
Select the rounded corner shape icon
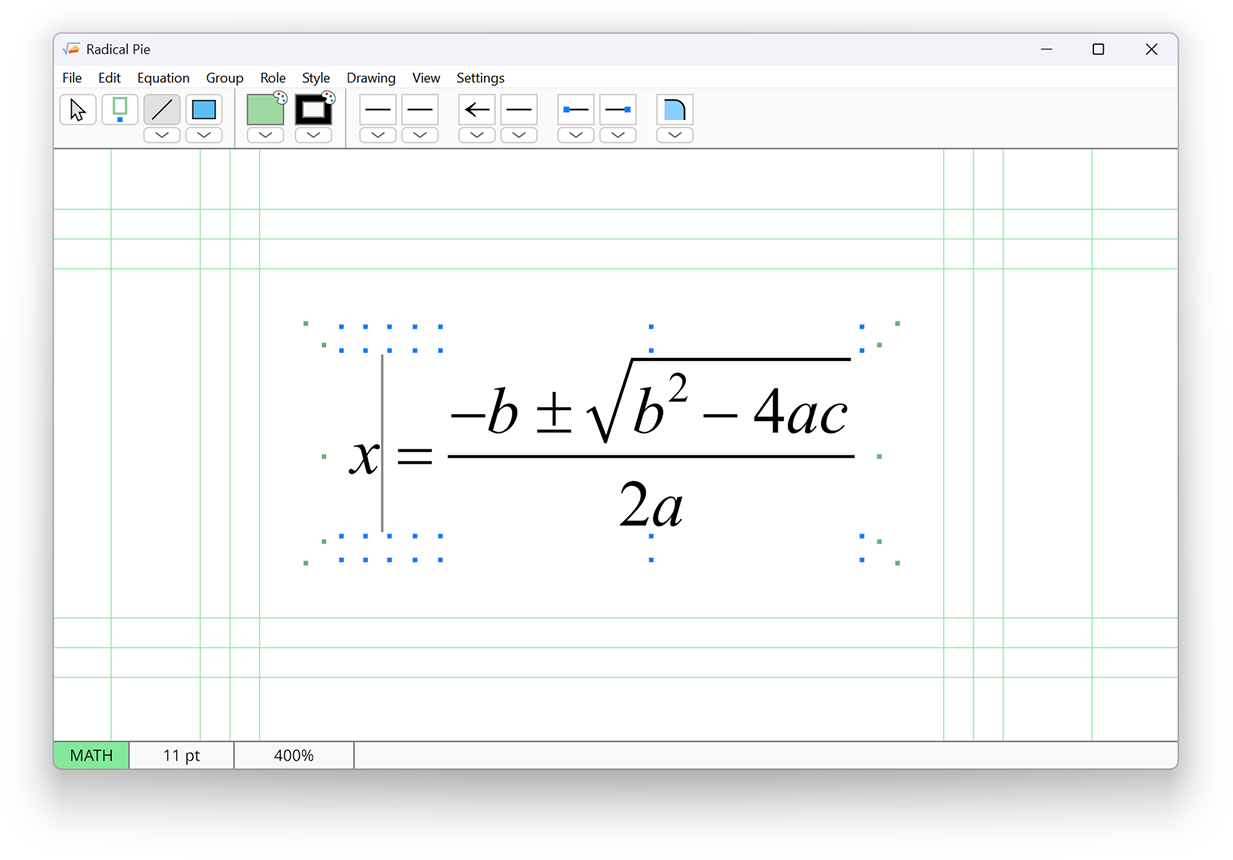point(674,109)
